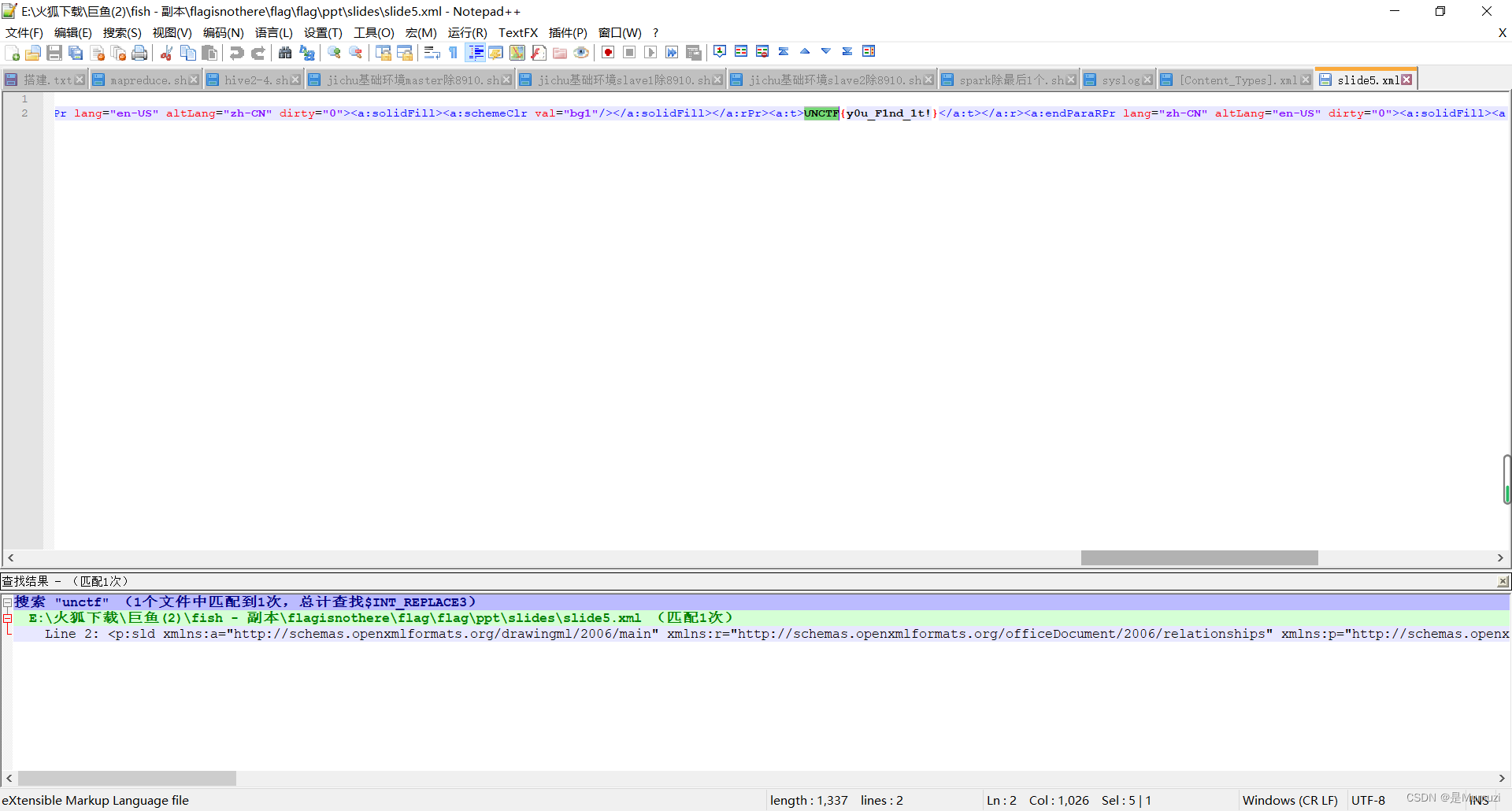Viewport: 1512px width, 811px height.
Task: Copy the selection using the toolbar icon
Action: tap(188, 53)
